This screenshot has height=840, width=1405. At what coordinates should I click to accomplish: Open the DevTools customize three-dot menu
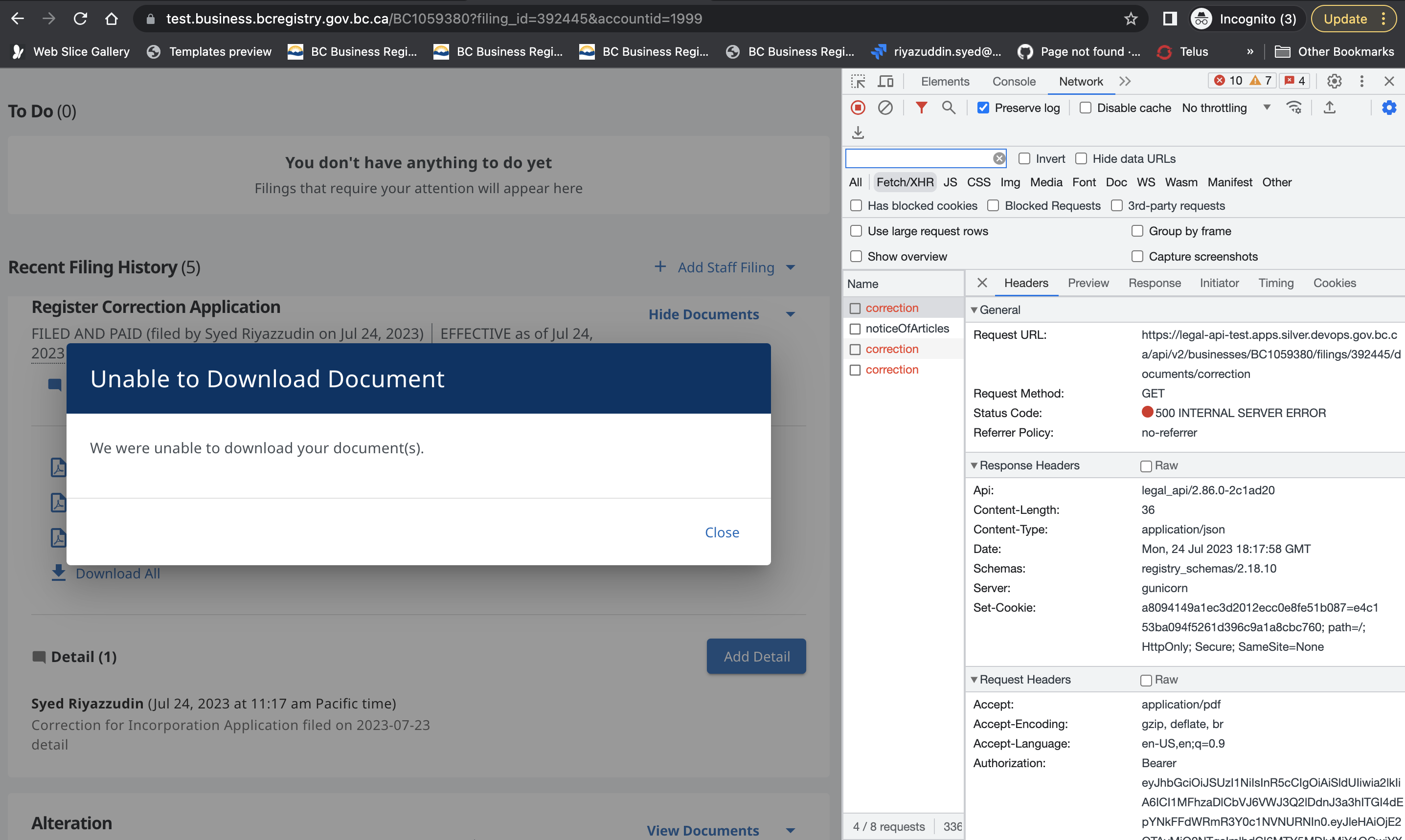tap(1361, 82)
